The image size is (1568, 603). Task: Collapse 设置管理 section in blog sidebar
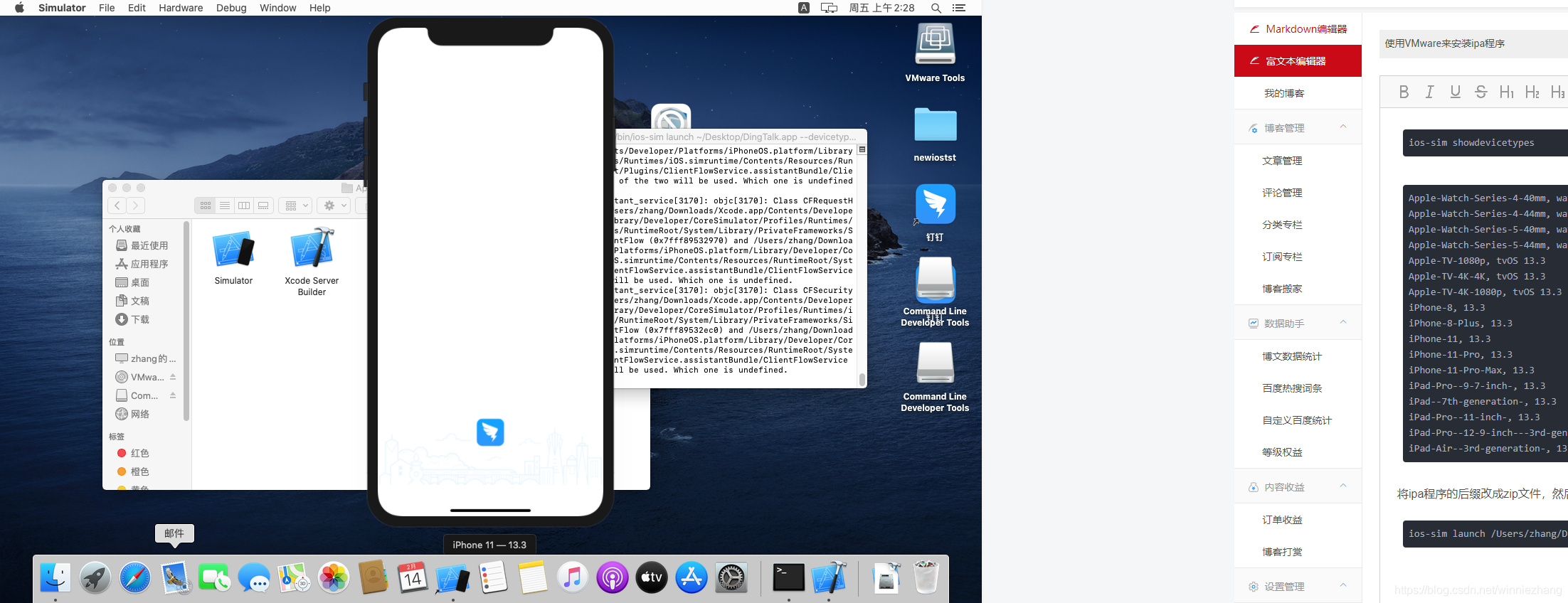1343,586
